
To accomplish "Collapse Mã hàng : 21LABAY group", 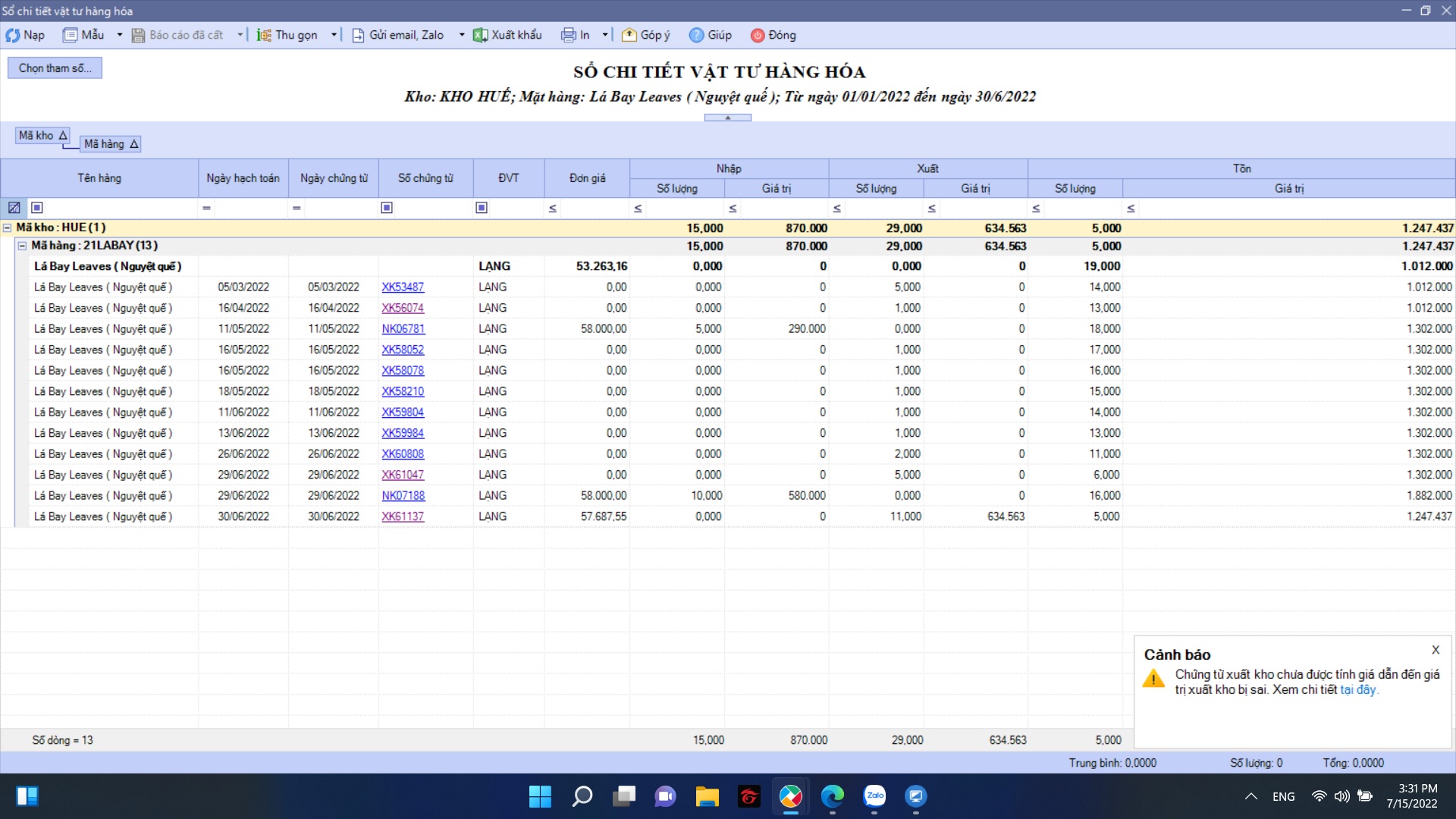I will point(22,246).
